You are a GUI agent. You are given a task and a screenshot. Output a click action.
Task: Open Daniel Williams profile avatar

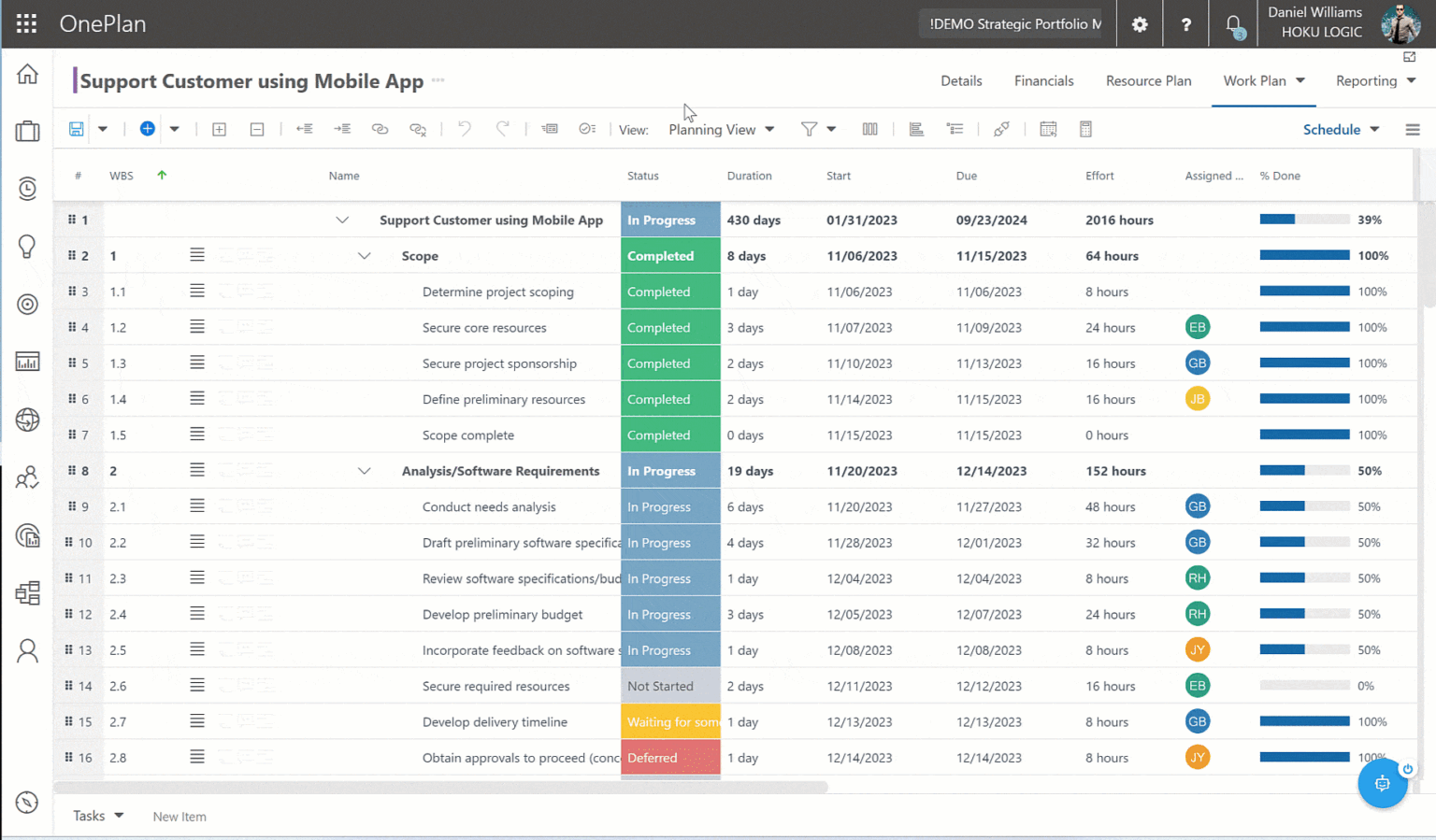tap(1400, 24)
